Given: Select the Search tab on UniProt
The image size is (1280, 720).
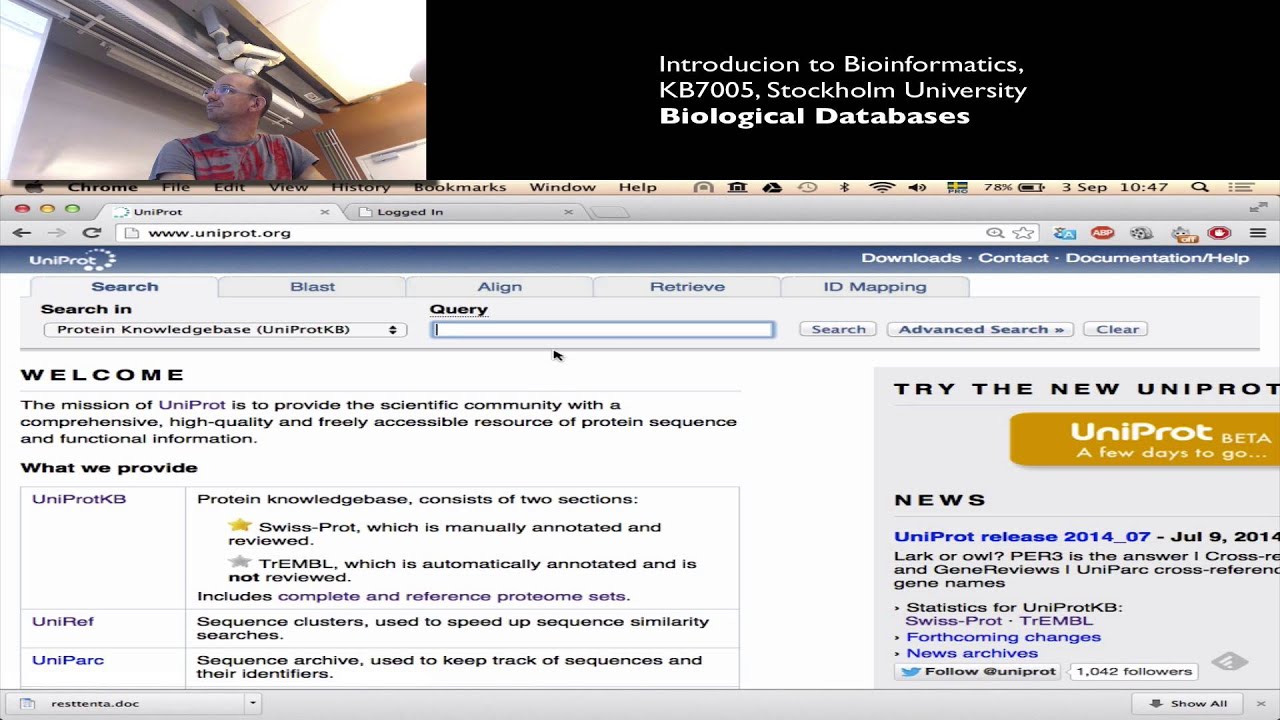Looking at the screenshot, I should [125, 287].
